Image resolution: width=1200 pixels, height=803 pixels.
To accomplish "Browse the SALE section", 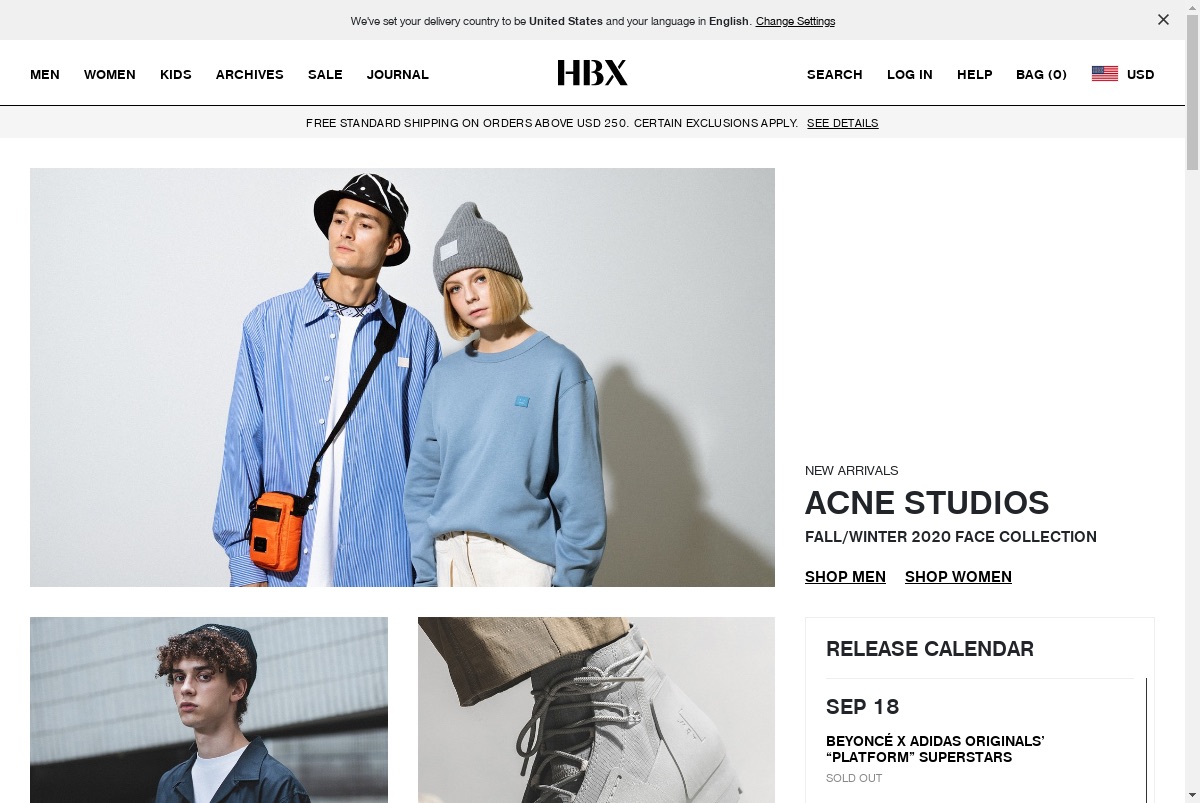I will pyautogui.click(x=325, y=75).
